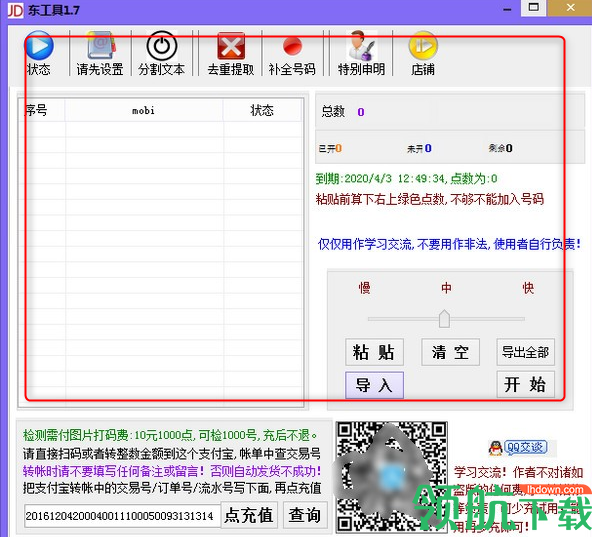The image size is (592, 537).
Task: Click the 去重提取 red X icon
Action: (x=231, y=46)
